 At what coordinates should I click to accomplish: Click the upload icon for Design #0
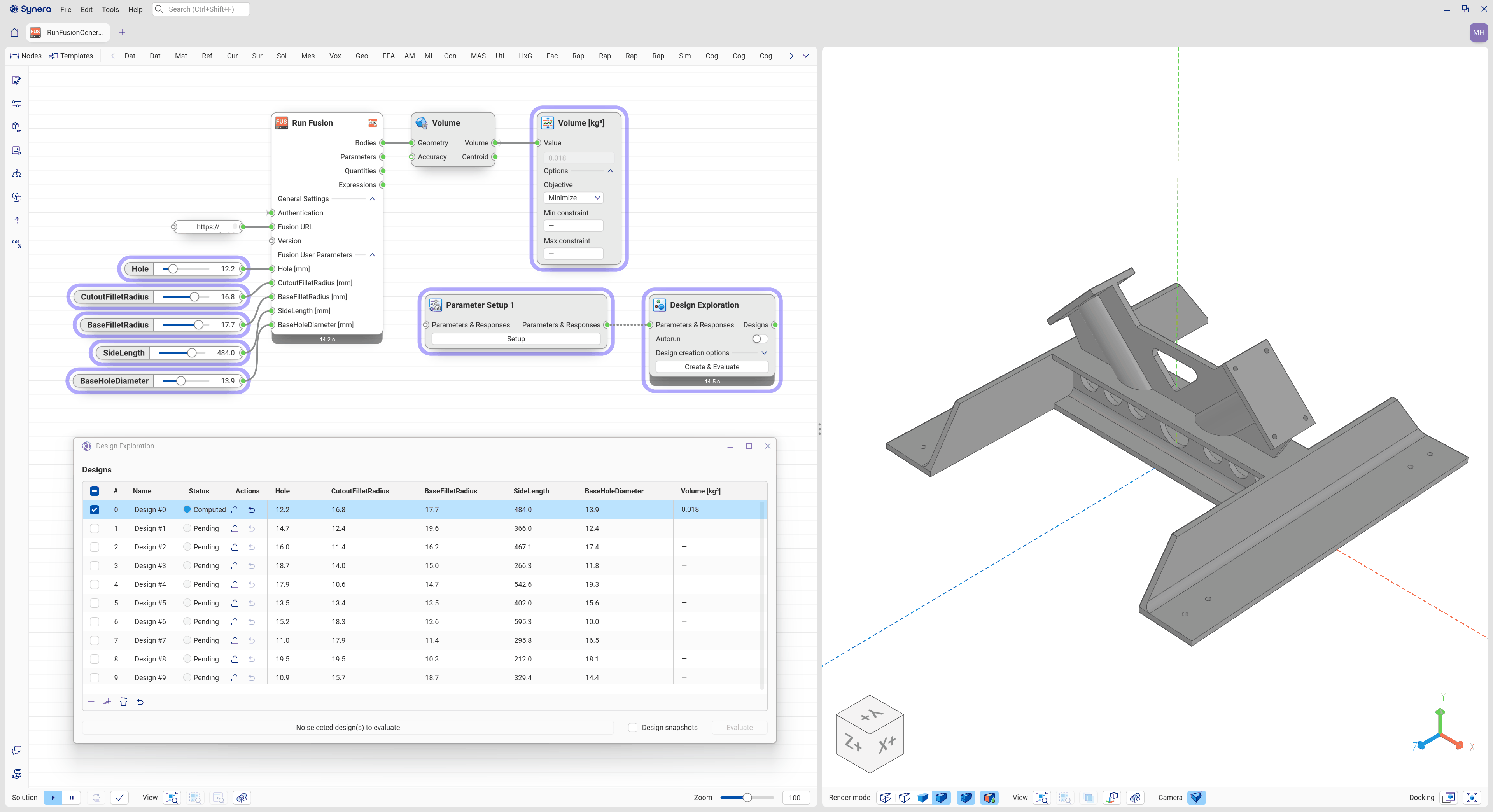pos(235,510)
